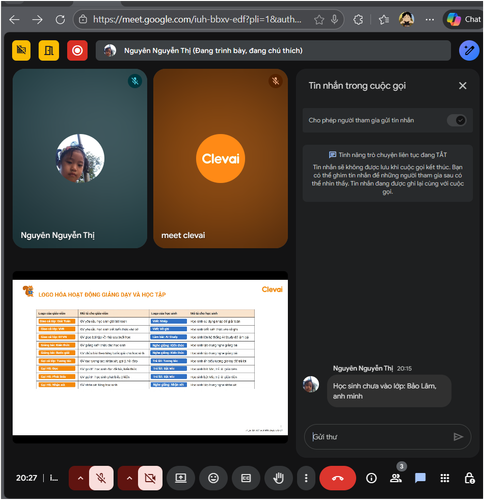Toggle the microphone mute button
The width and height of the screenshot is (484, 500).
click(x=101, y=478)
